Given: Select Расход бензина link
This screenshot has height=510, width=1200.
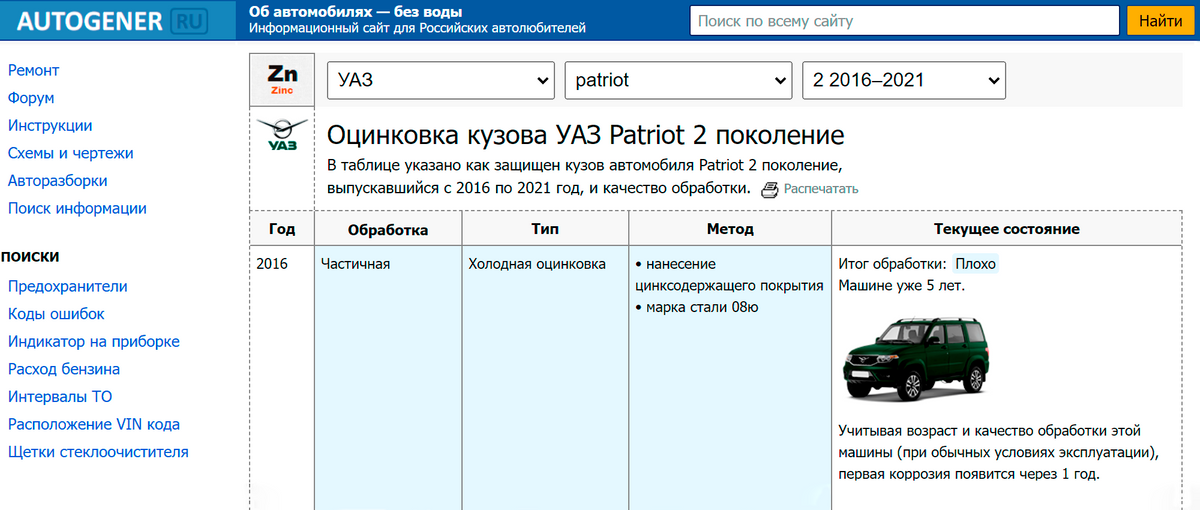Looking at the screenshot, I should pos(64,369).
